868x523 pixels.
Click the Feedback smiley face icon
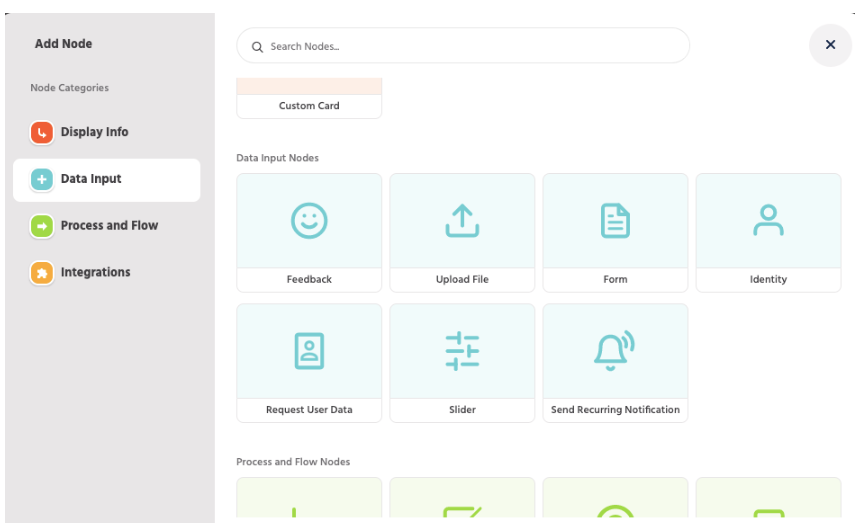point(309,220)
